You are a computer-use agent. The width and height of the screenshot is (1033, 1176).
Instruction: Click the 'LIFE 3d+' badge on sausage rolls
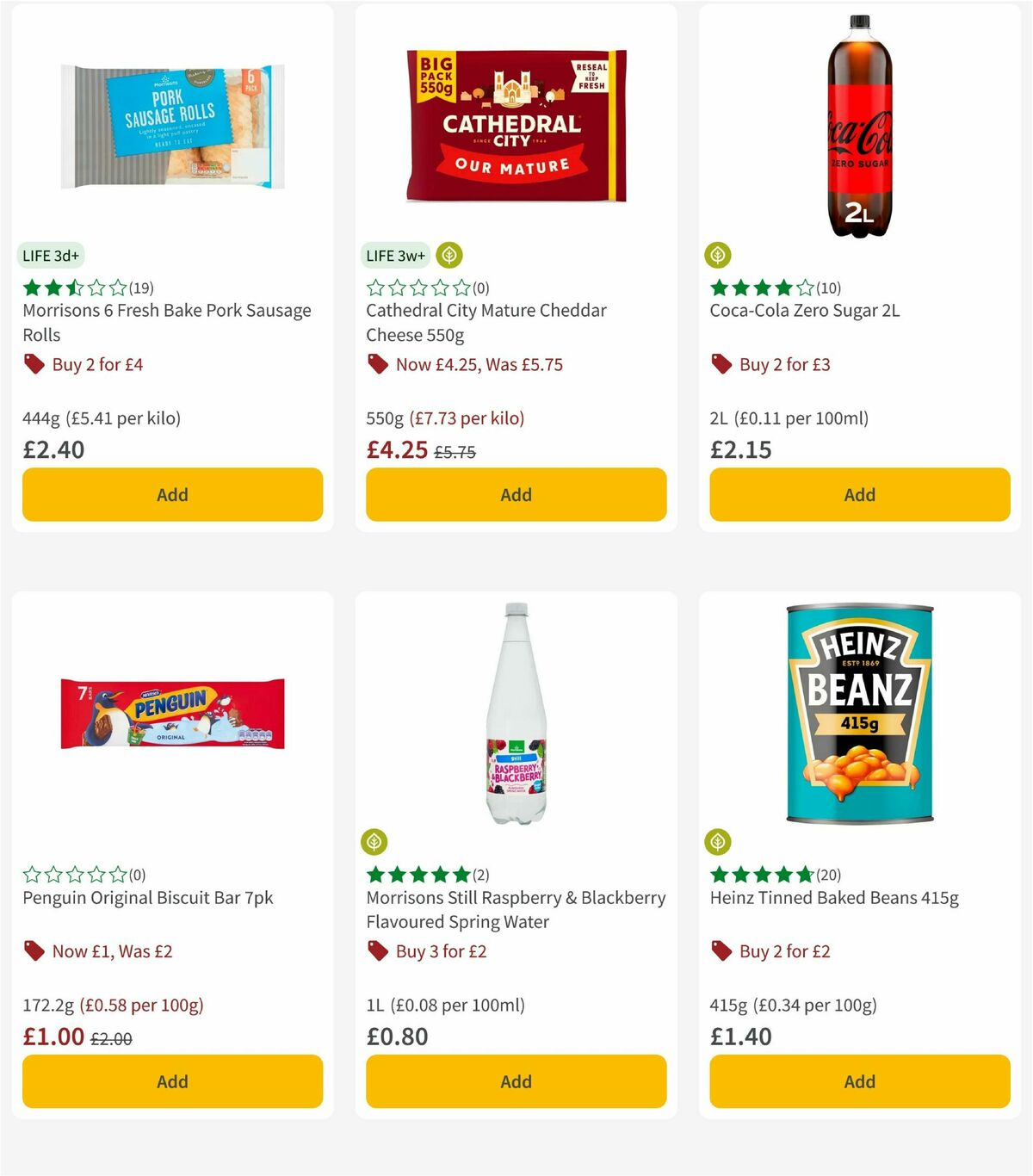(x=50, y=256)
